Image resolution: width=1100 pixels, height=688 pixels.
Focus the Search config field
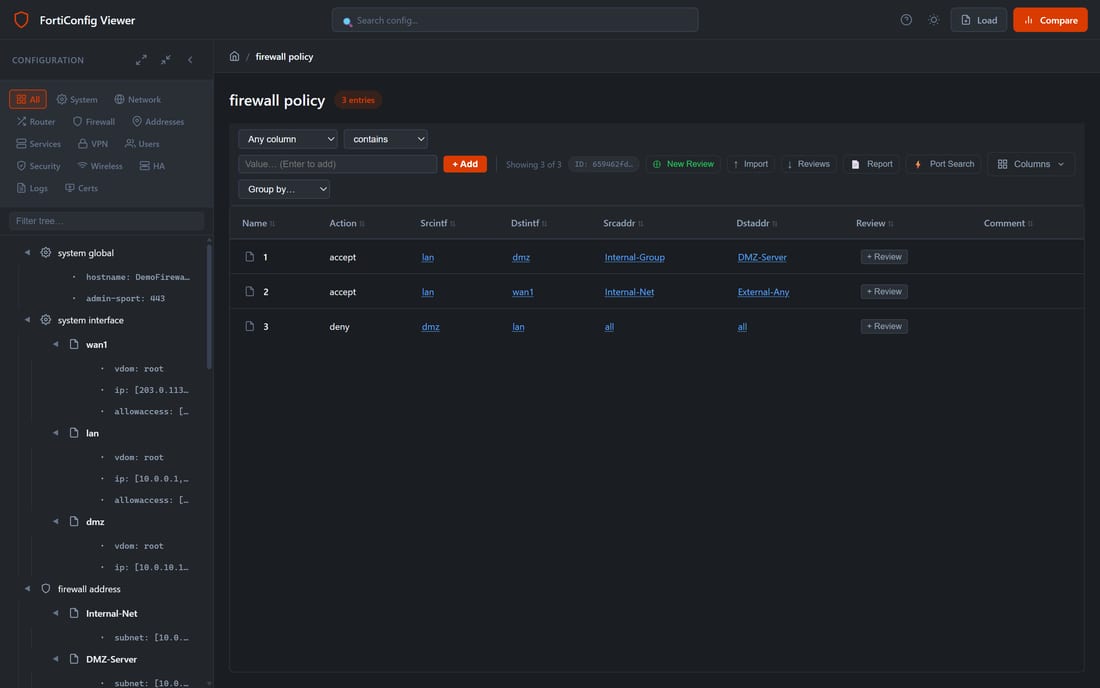515,20
